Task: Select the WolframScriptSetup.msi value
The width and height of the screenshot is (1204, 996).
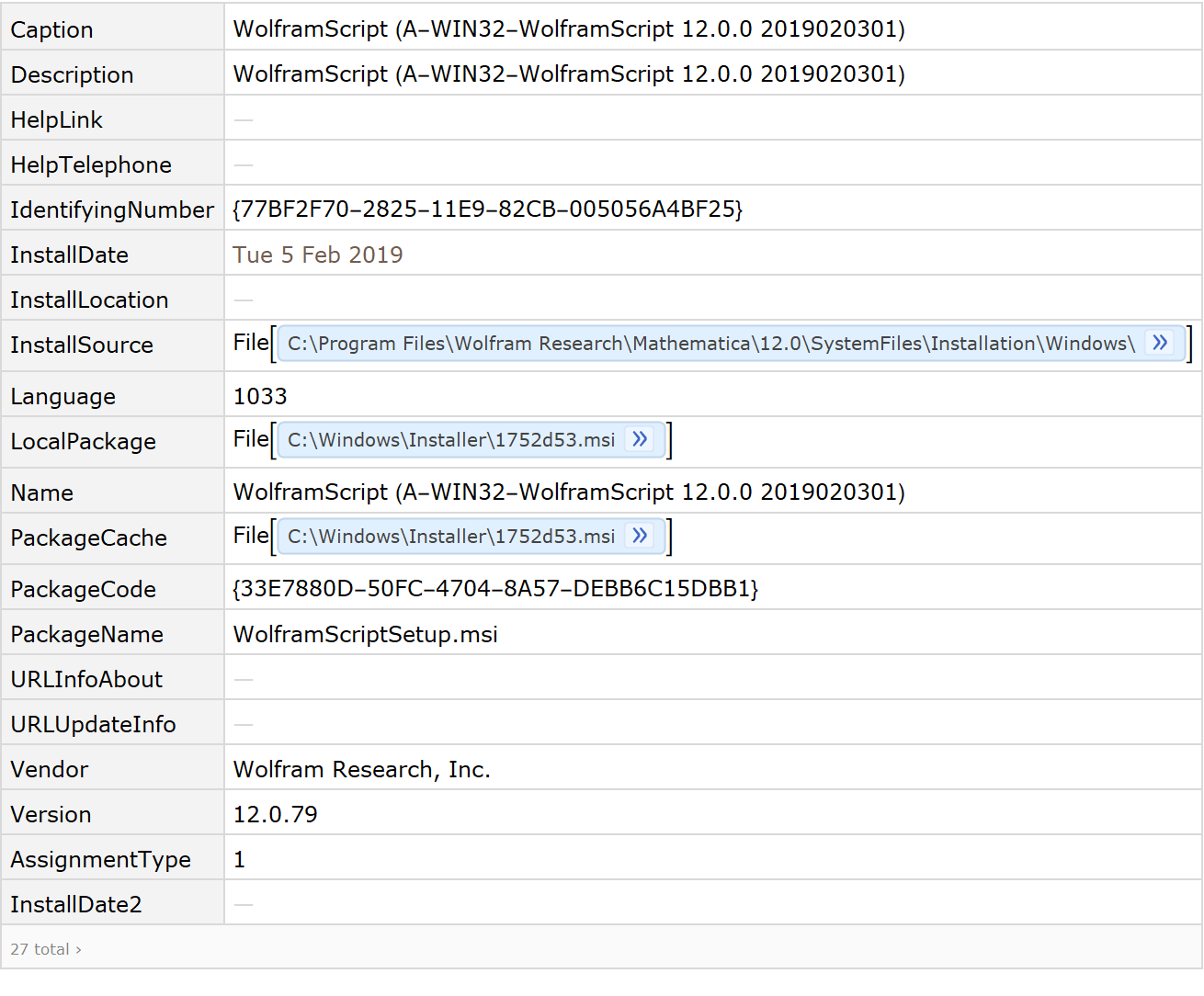Action: pos(365,634)
